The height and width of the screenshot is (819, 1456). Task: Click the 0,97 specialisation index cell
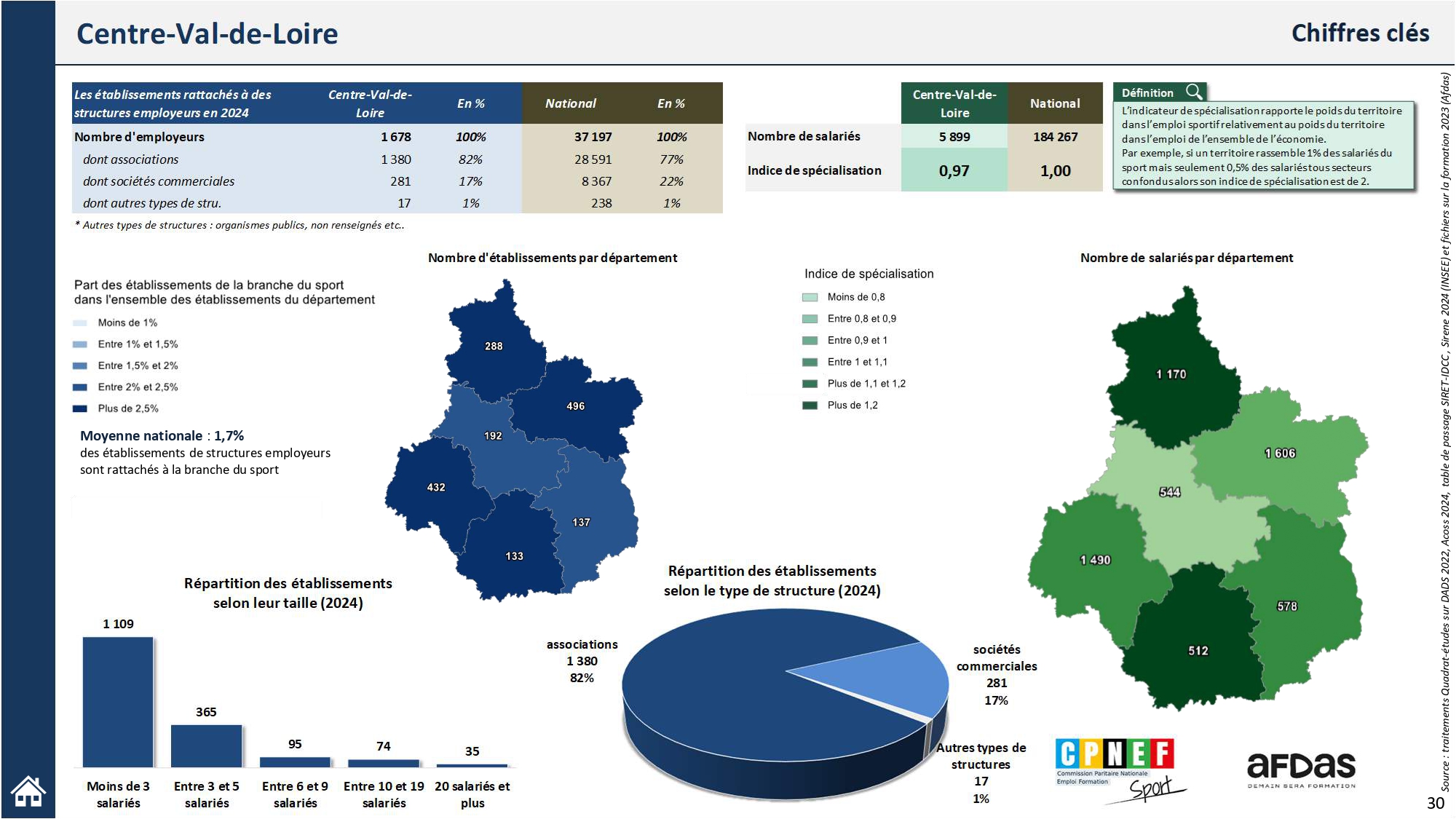coord(954,171)
